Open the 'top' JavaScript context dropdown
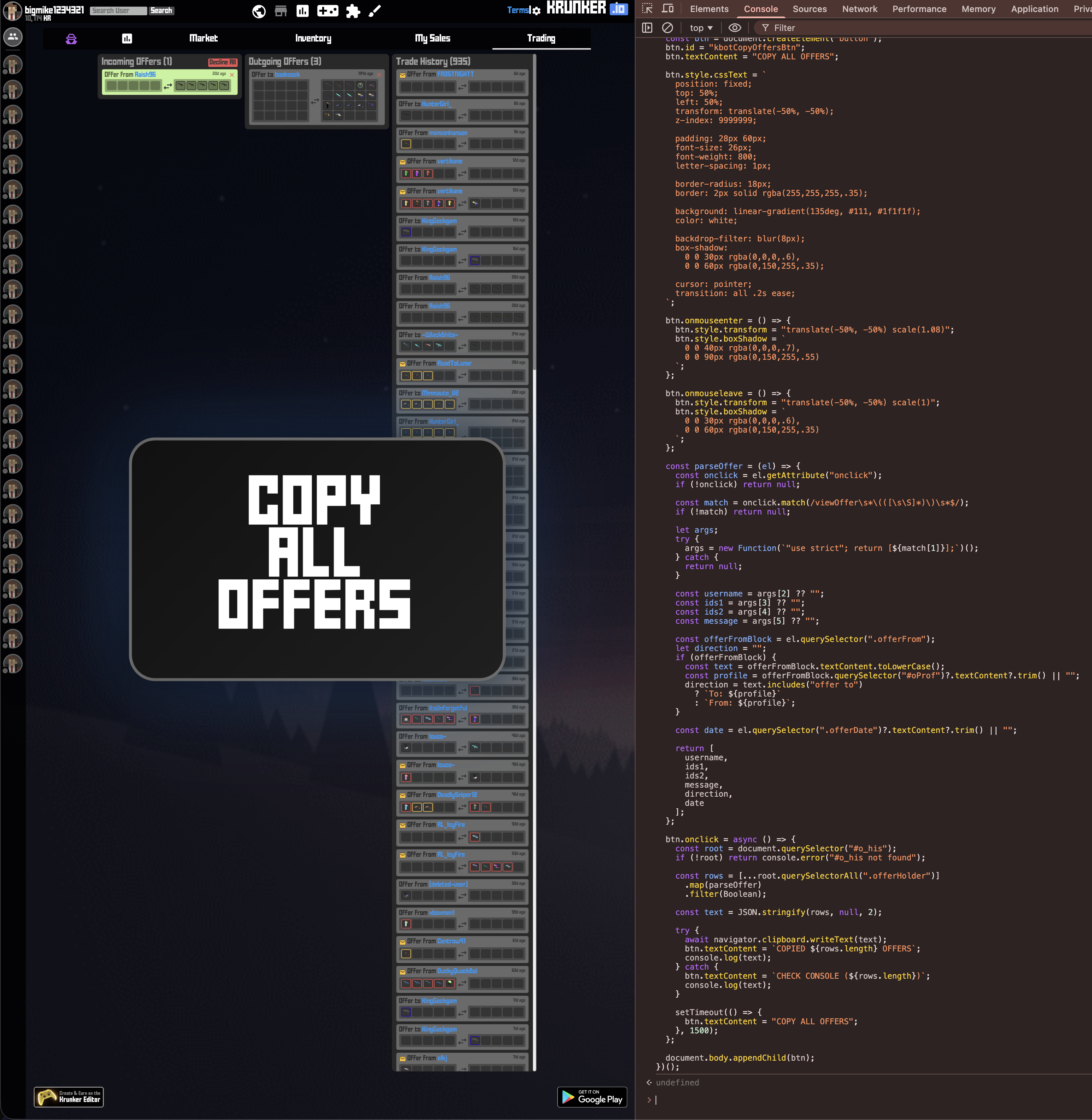Screen dimensions: 1092x1120 (x=699, y=28)
